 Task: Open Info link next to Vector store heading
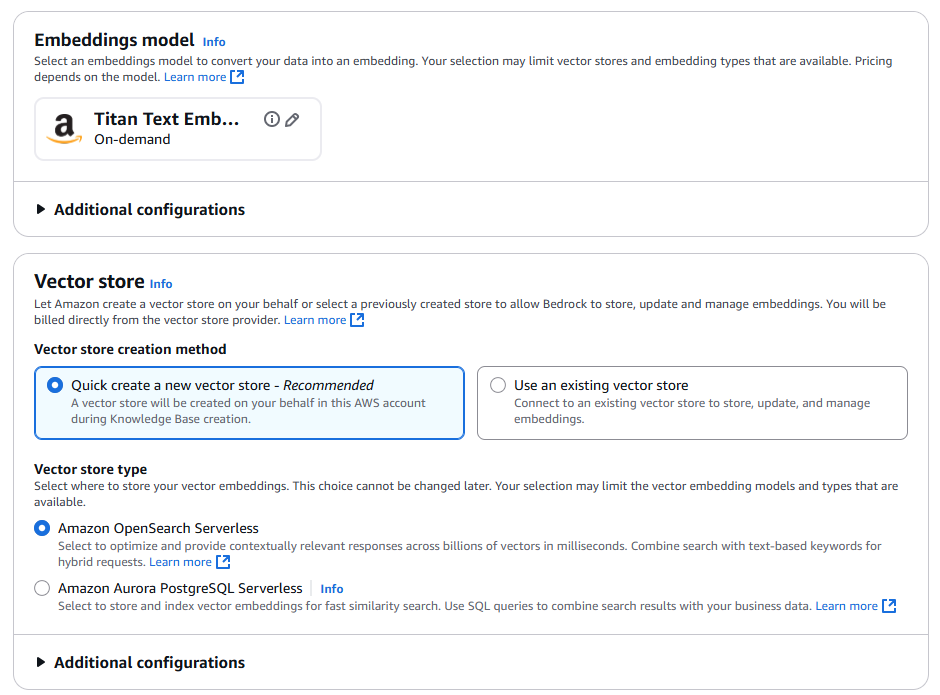161,284
